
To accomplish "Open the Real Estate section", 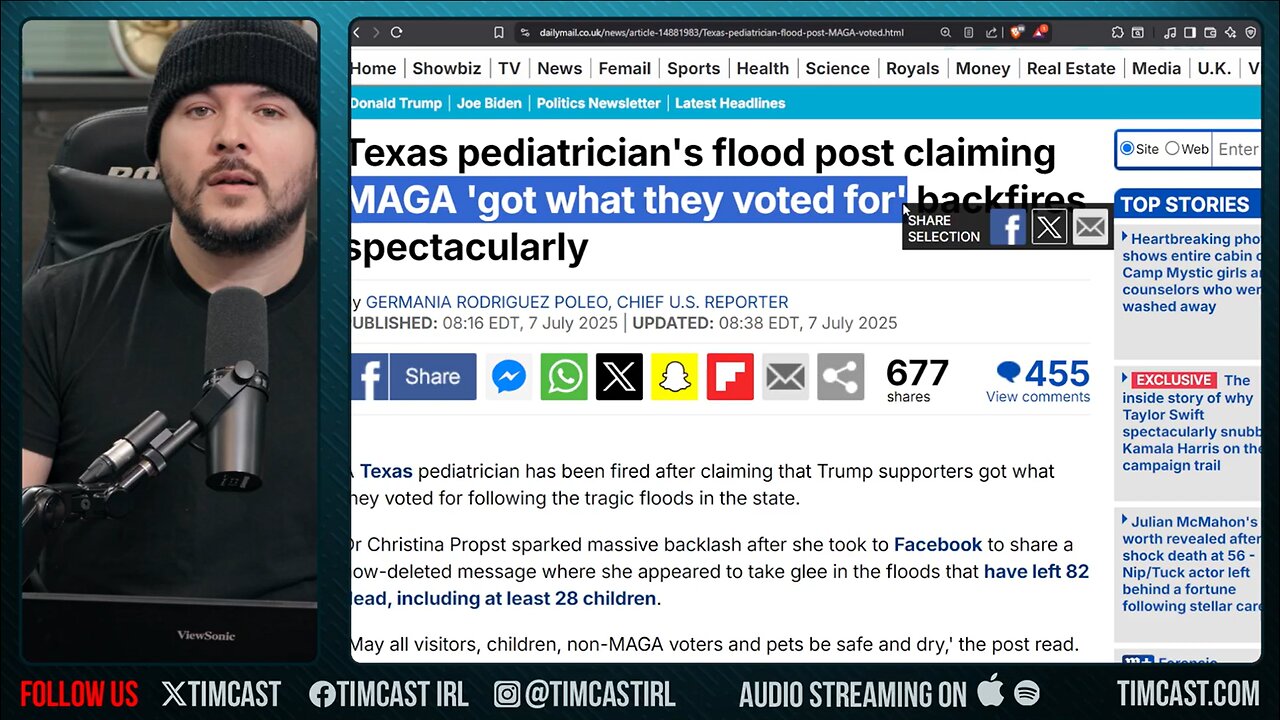I will pos(1071,68).
